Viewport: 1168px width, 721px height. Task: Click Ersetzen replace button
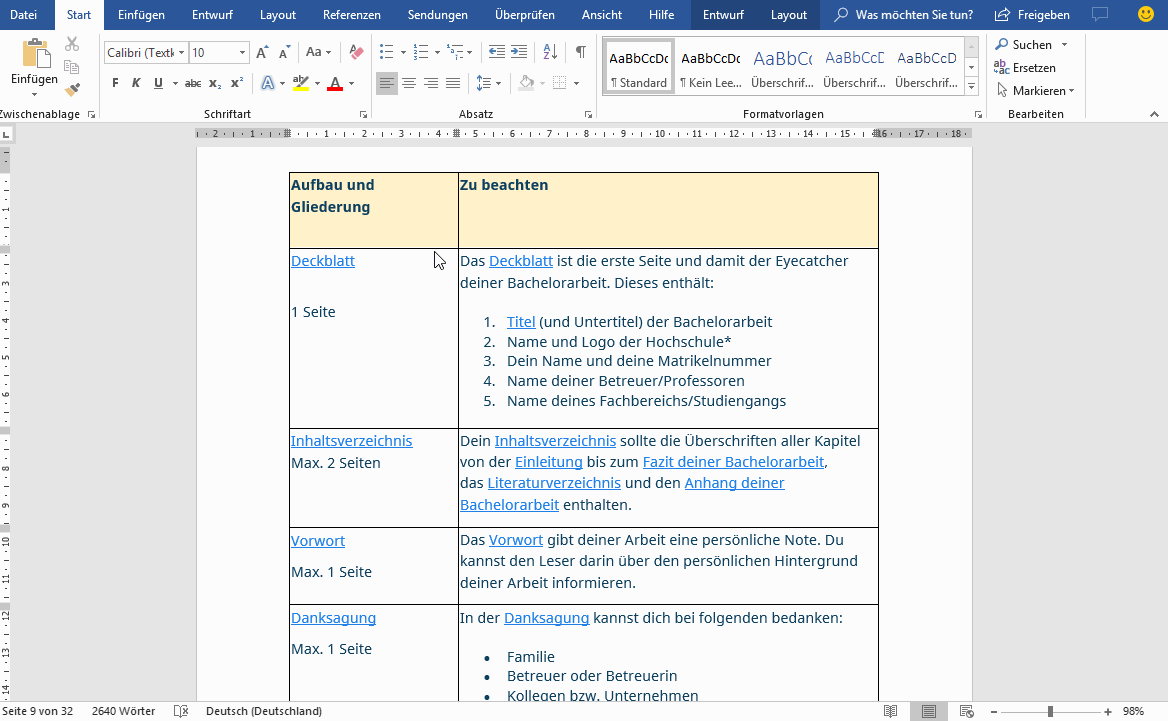1025,68
